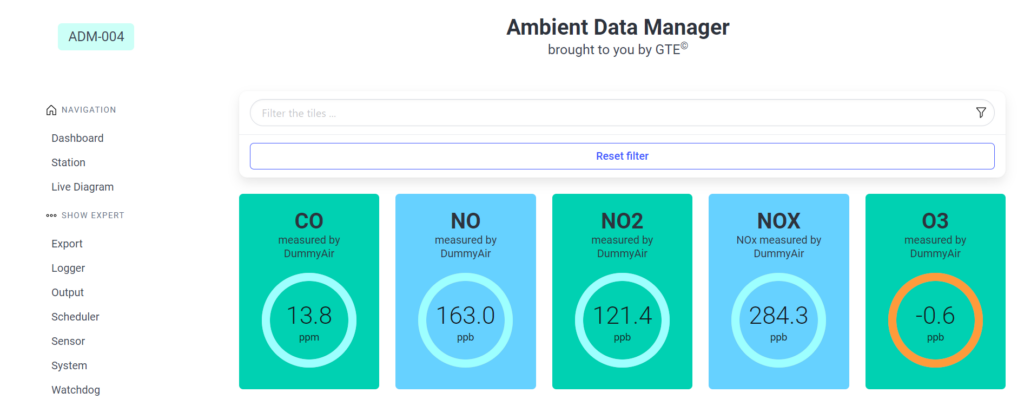Open the Station page
This screenshot has height=399, width=1024.
(69, 162)
